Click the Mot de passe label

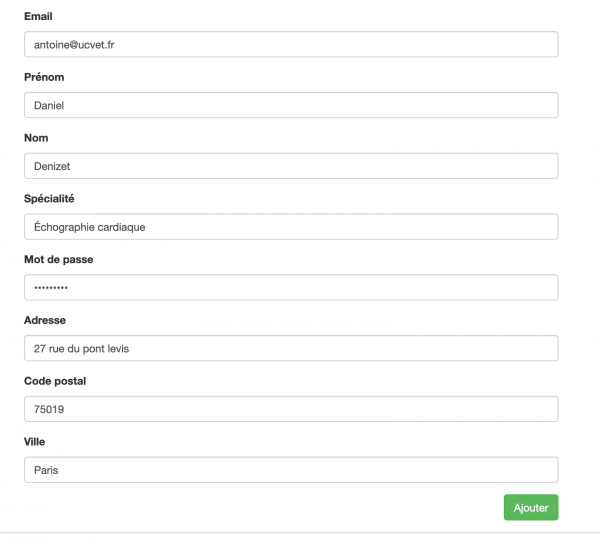coord(58,260)
